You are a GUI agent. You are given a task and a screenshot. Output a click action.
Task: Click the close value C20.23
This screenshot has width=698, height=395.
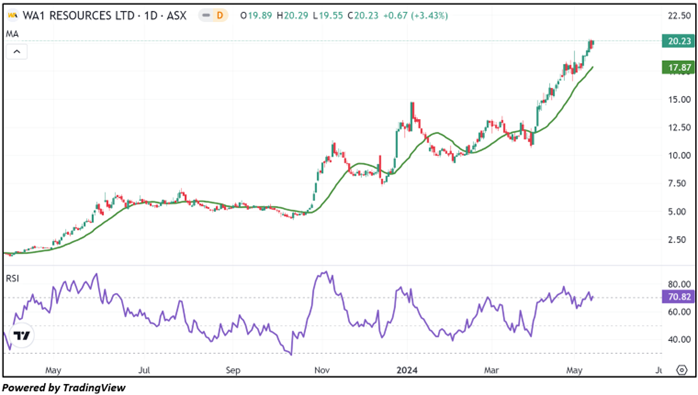click(x=363, y=16)
